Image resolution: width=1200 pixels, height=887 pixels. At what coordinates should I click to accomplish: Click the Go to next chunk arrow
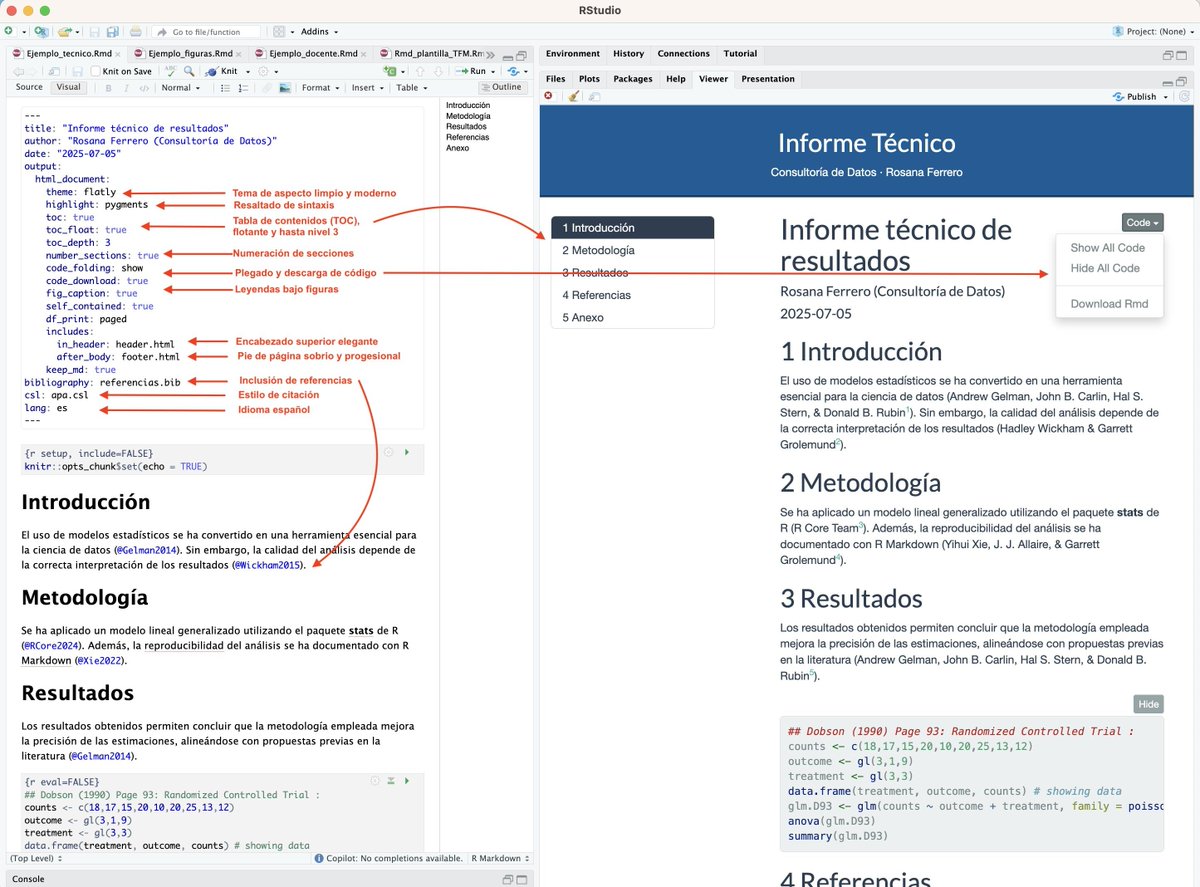tap(436, 71)
